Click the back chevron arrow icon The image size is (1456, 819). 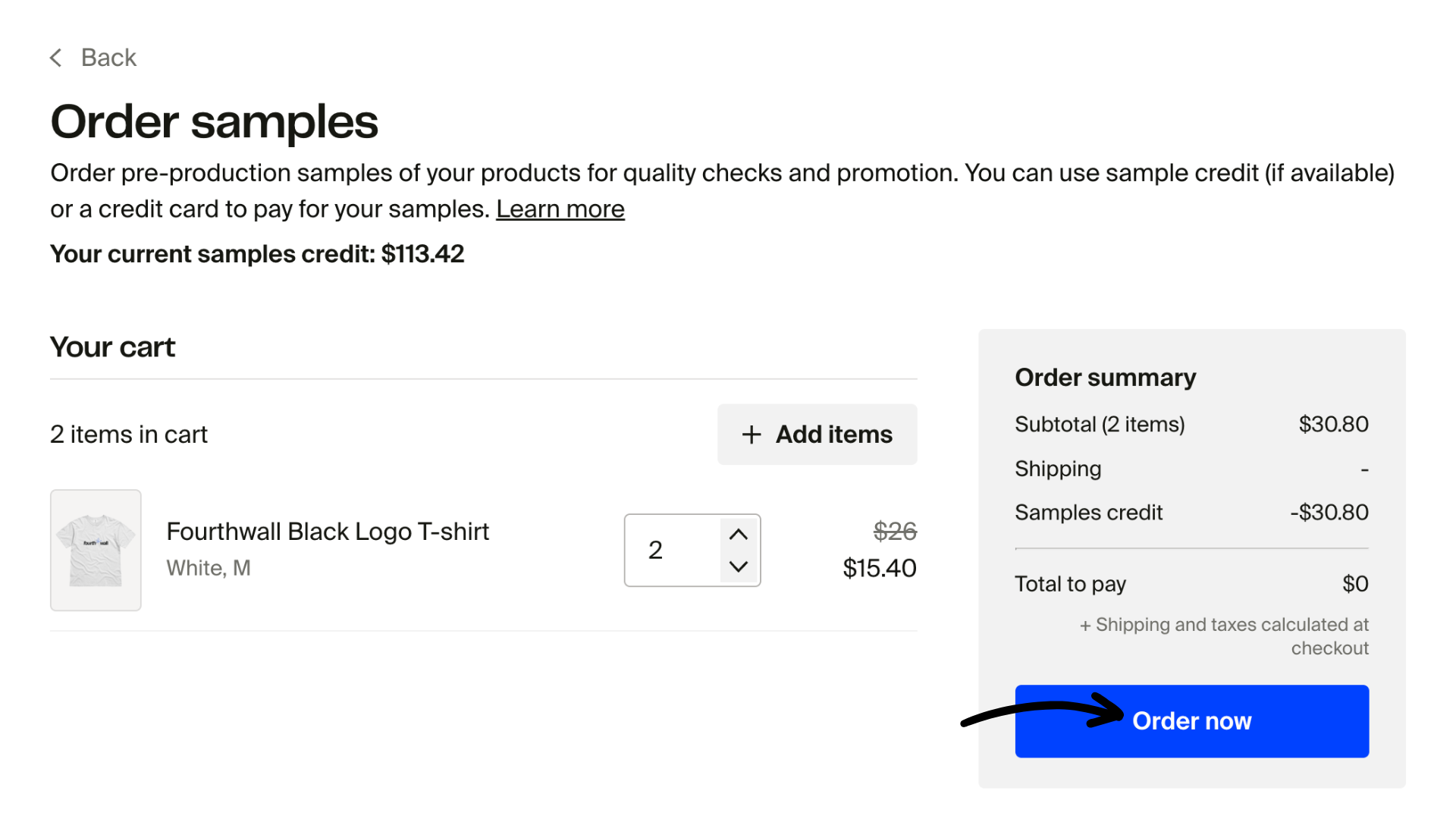(55, 57)
